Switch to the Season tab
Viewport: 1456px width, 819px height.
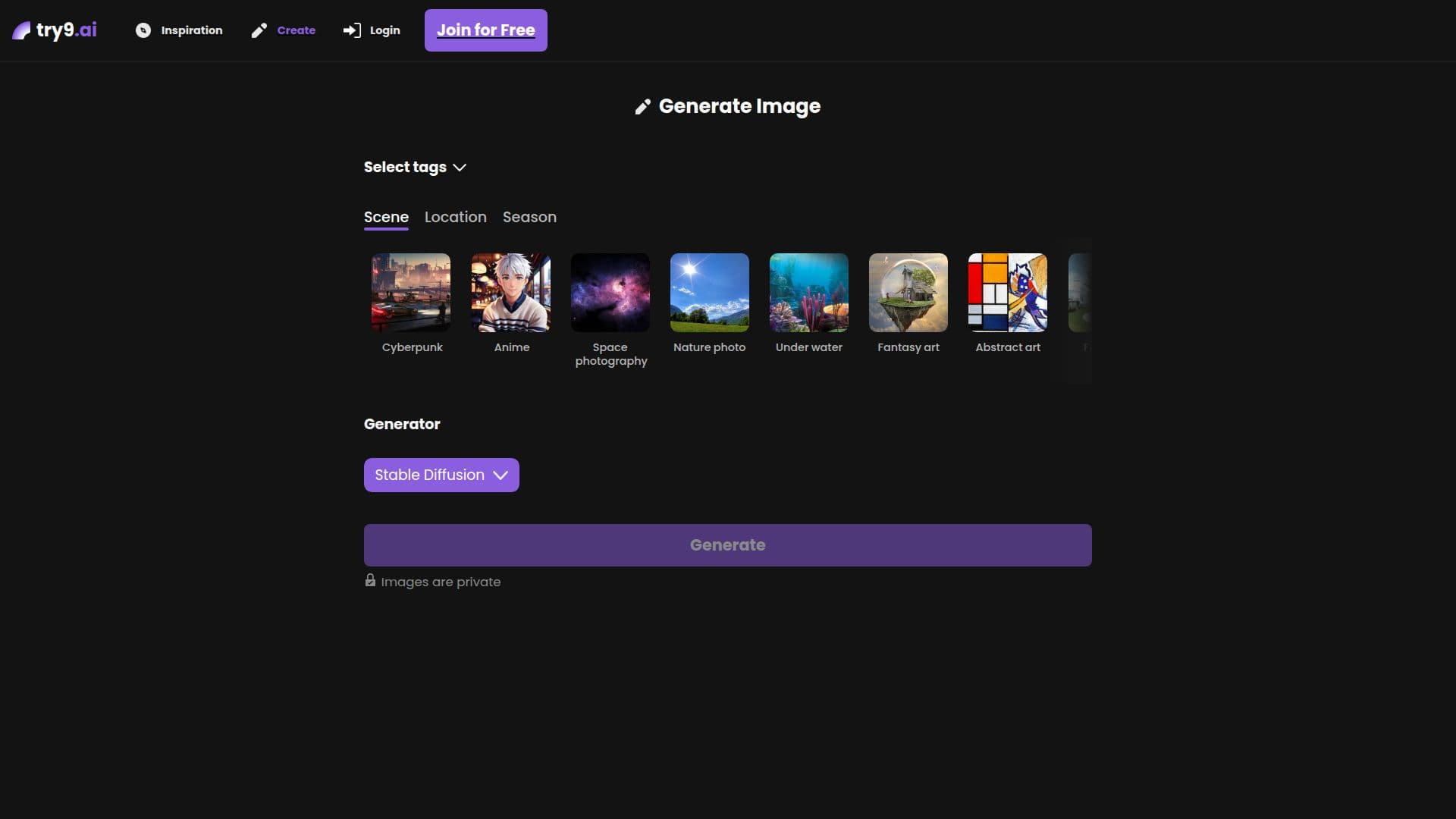pos(529,218)
